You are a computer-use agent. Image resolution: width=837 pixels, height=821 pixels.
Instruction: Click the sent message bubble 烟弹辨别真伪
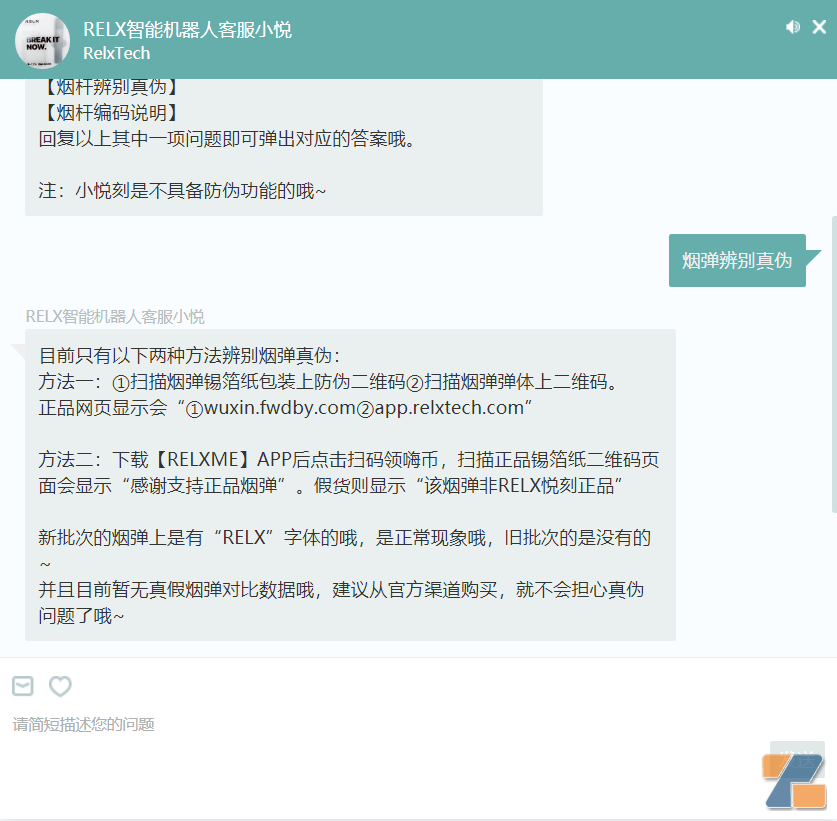737,261
